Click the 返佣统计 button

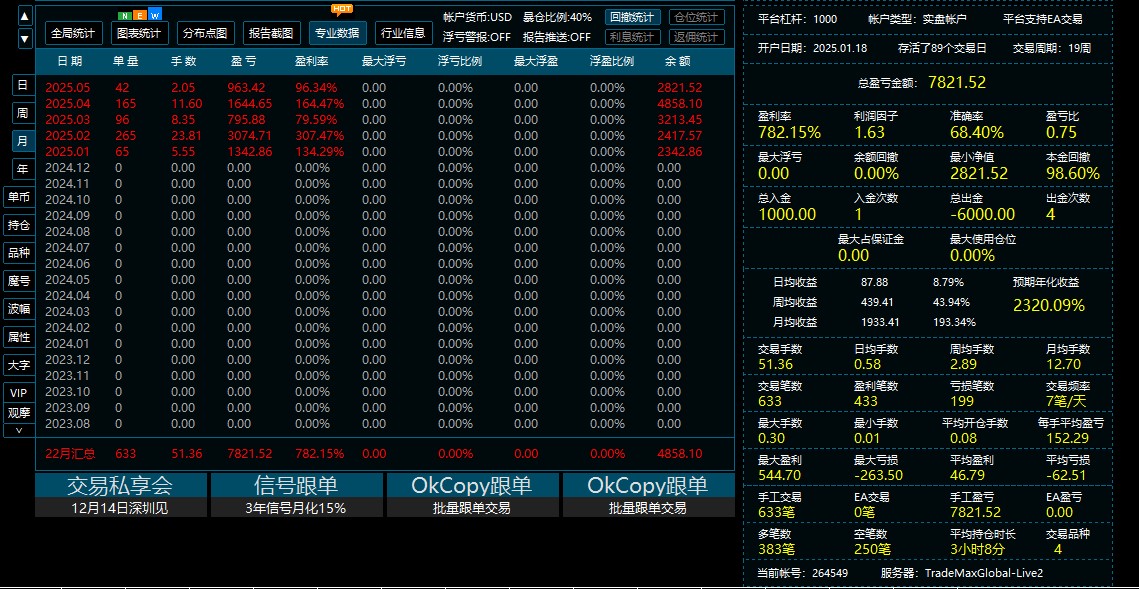pos(696,37)
